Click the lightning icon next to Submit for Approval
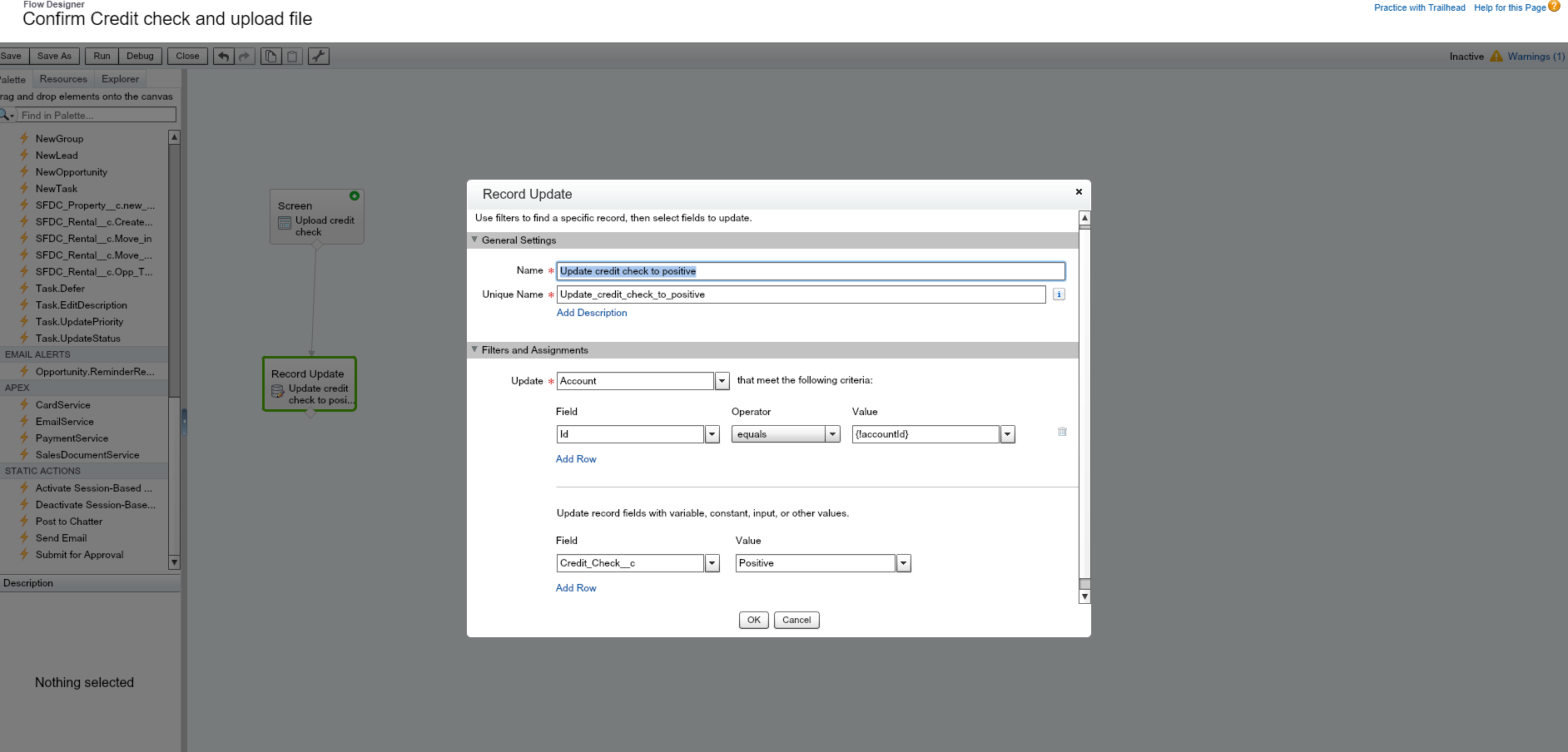Image resolution: width=1568 pixels, height=752 pixels. pos(24,554)
